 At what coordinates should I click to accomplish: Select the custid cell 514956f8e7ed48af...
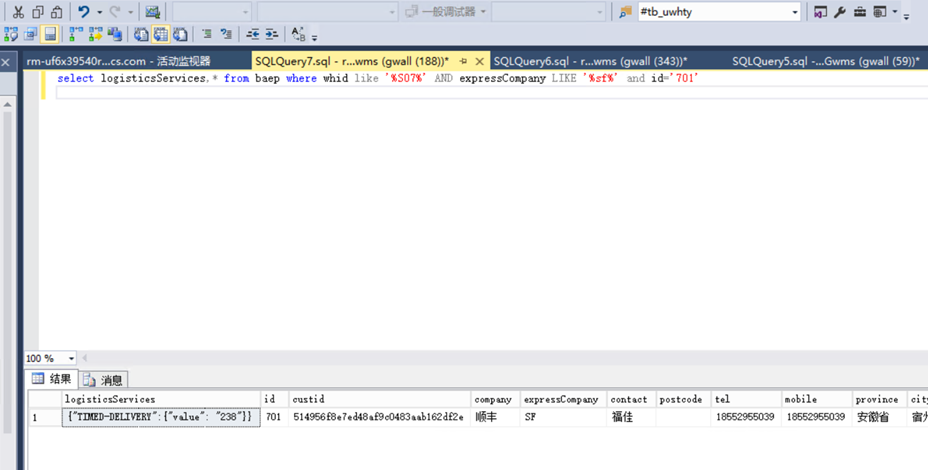click(x=380, y=417)
